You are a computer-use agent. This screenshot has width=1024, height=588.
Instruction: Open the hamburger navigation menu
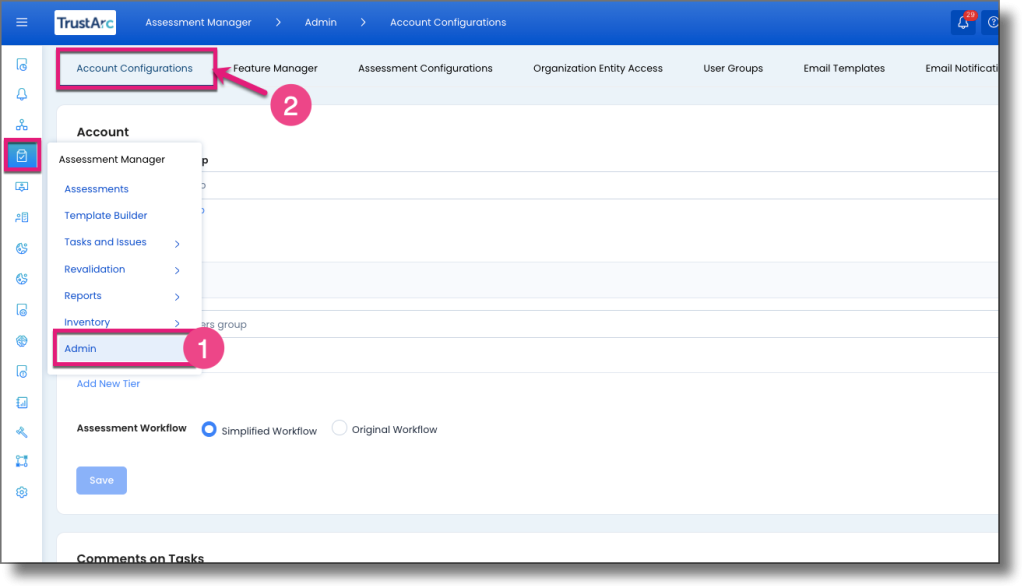22,22
